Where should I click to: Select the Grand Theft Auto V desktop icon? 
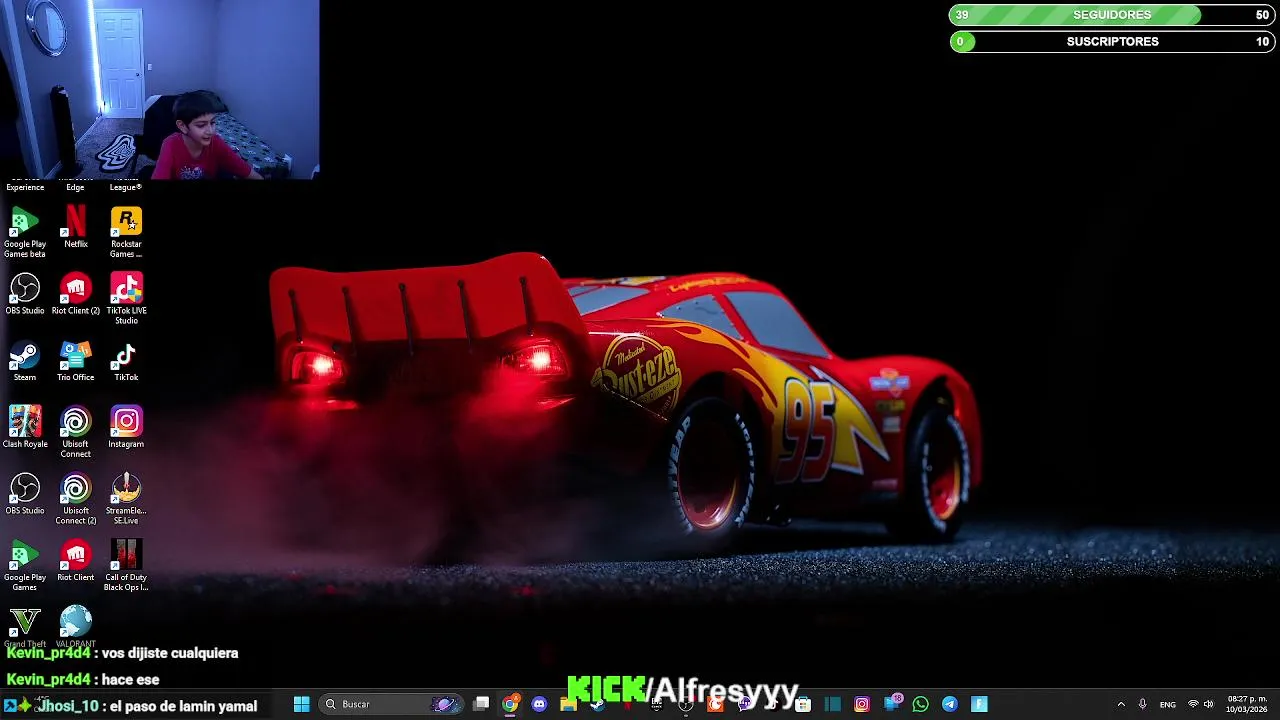tap(25, 627)
